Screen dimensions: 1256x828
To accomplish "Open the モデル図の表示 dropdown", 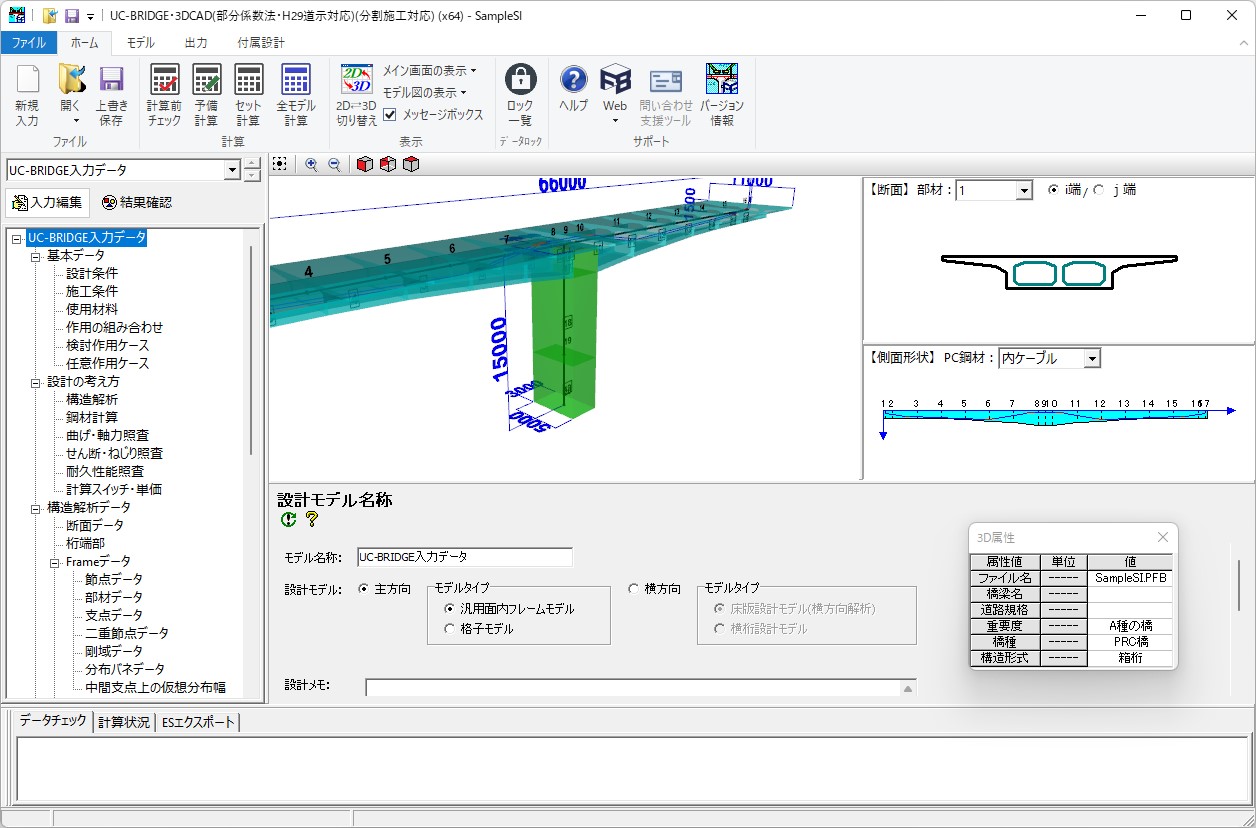I will point(425,93).
